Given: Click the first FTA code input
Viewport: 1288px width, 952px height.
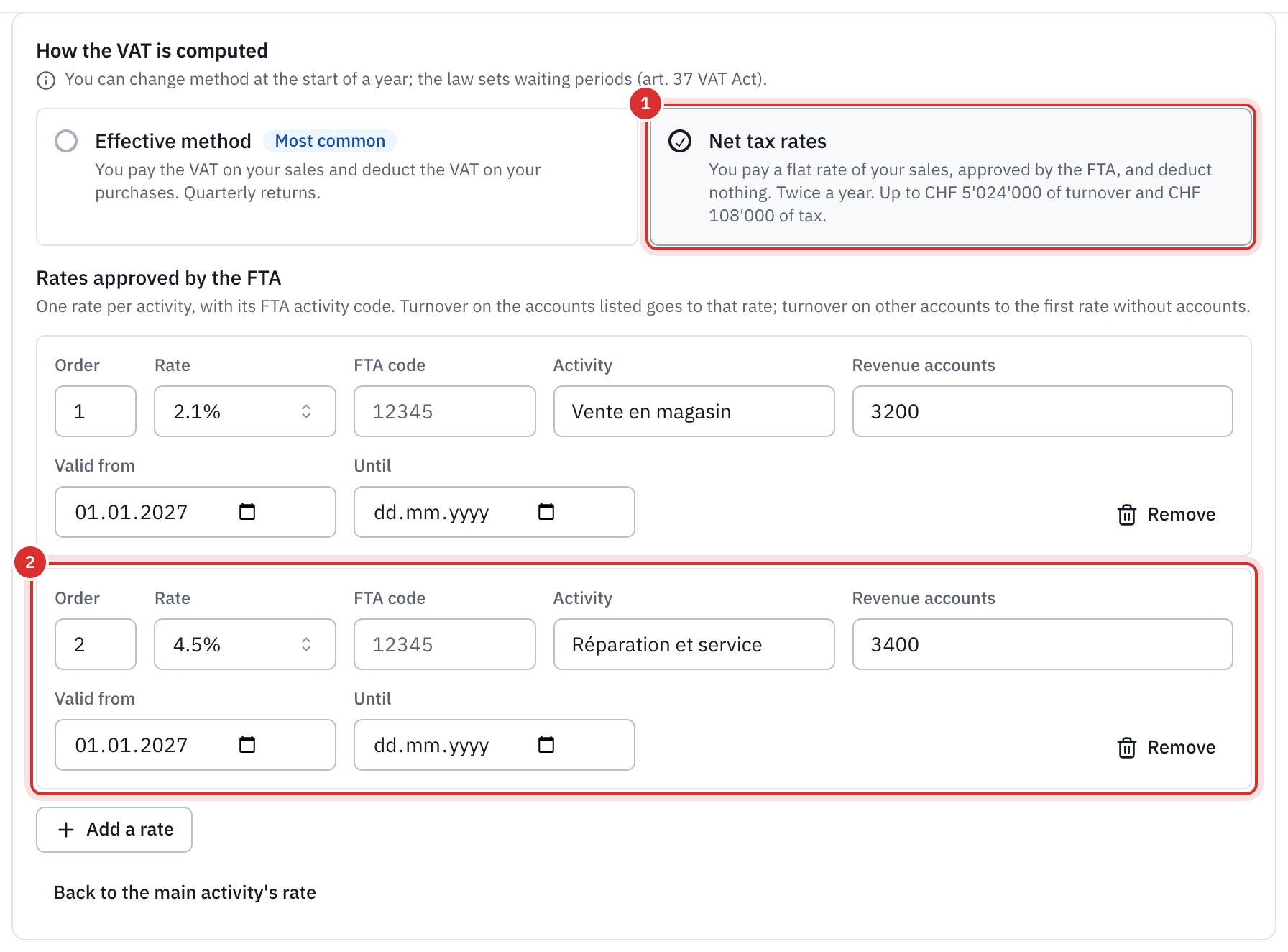Looking at the screenshot, I should [445, 411].
